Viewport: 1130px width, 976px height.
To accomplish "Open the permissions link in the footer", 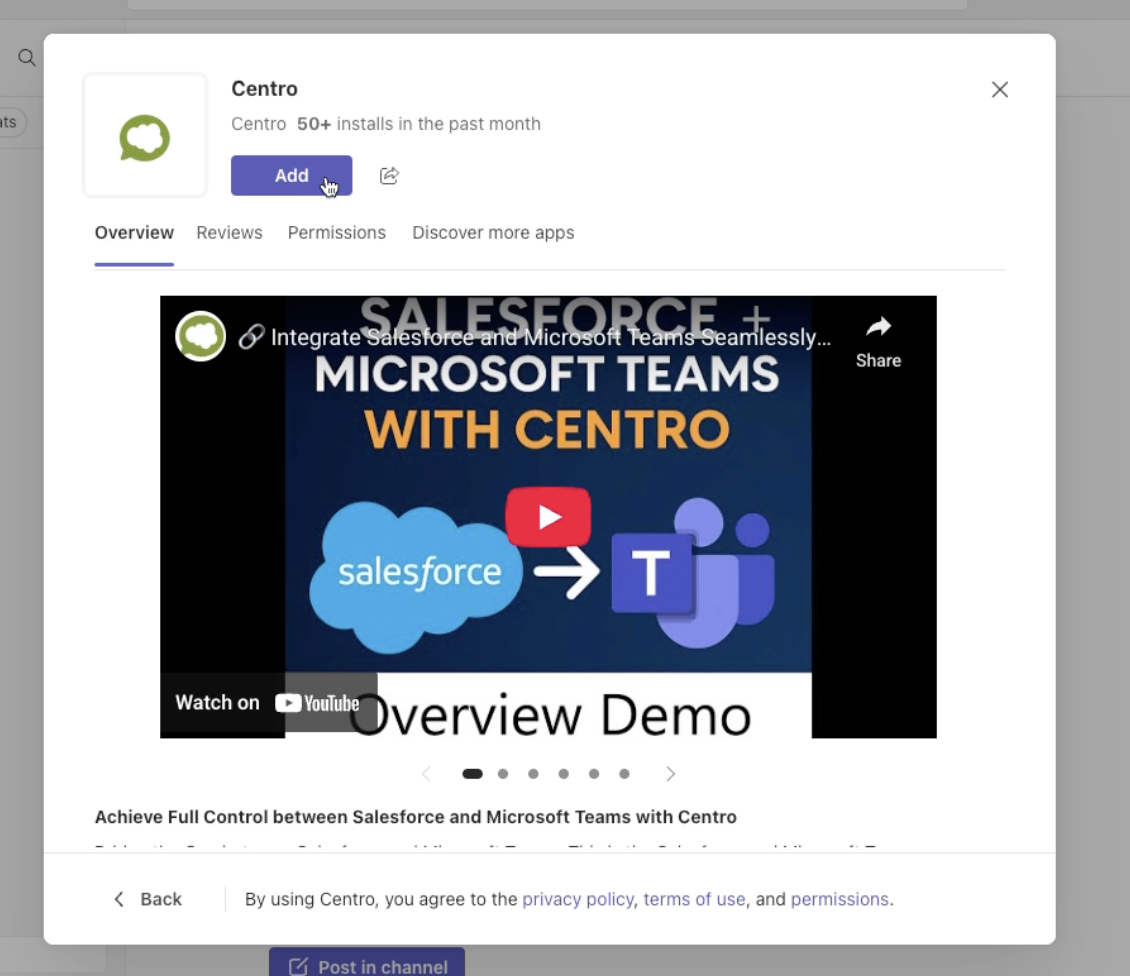I will pyautogui.click(x=840, y=899).
